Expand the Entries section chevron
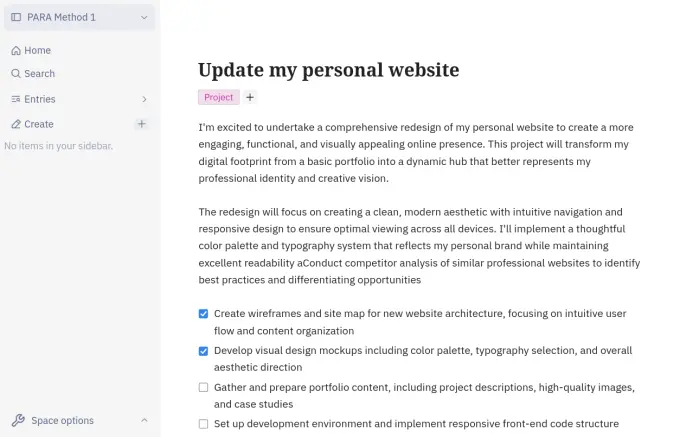Image resolution: width=680 pixels, height=437 pixels. (x=144, y=99)
